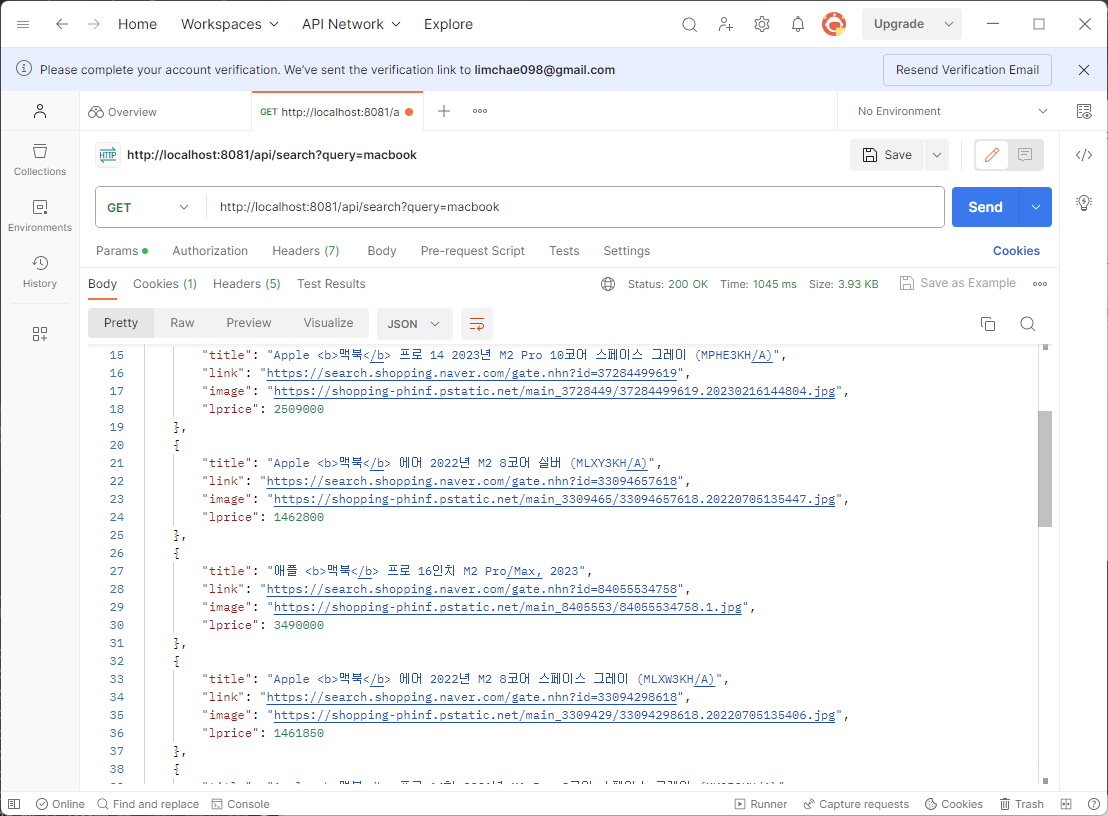Open the Authorization tab
Screen dimensions: 1108x816
[210, 251]
